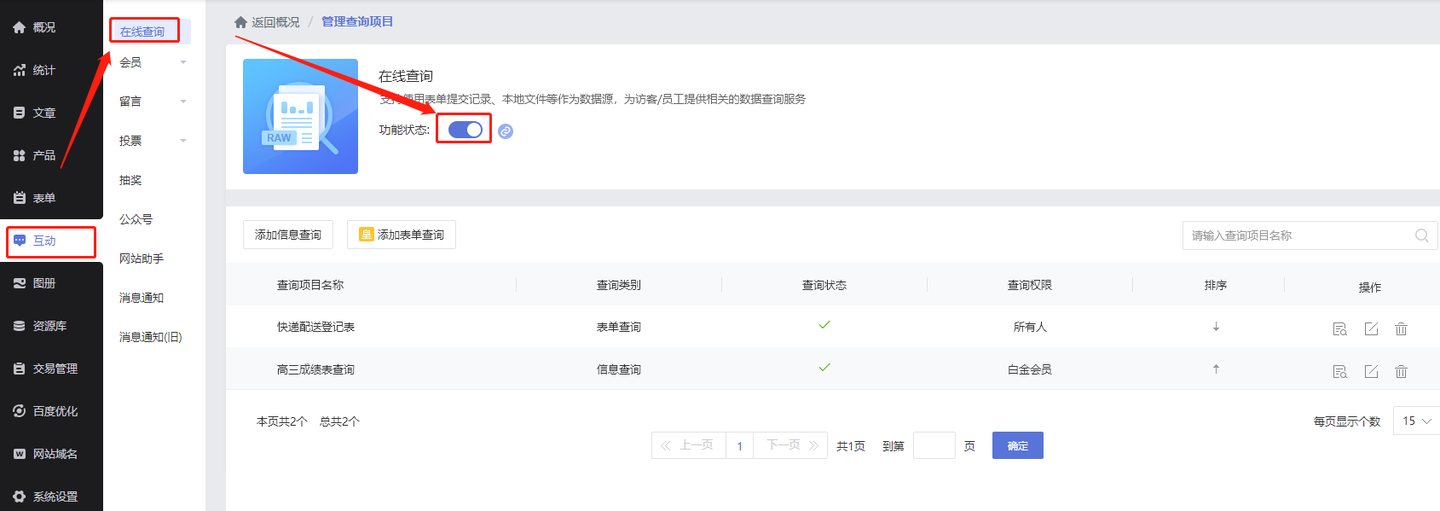Click 上一页 pagination button
This screenshot has height=511, width=1440.
(x=687, y=446)
